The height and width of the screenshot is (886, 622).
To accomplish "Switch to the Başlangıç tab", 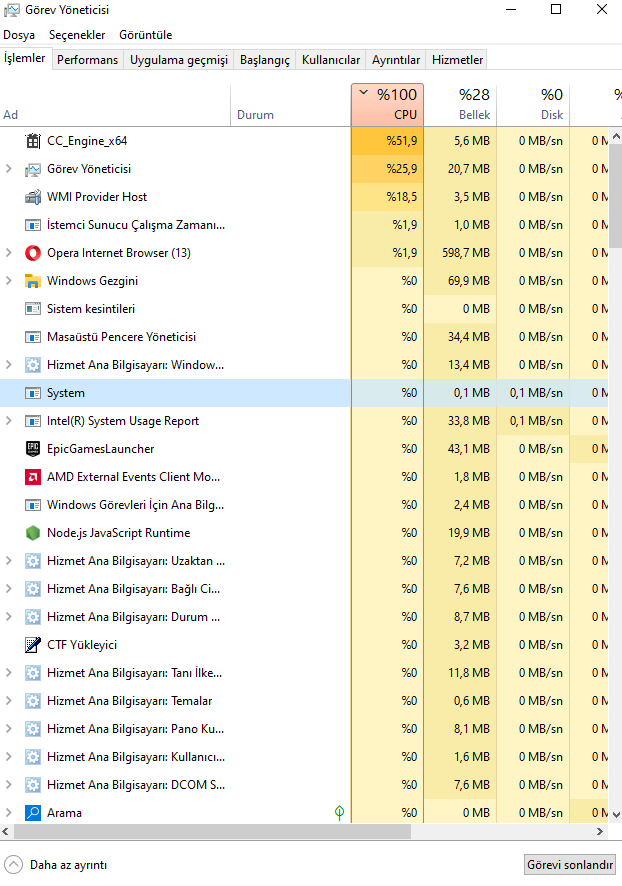I will pos(265,60).
